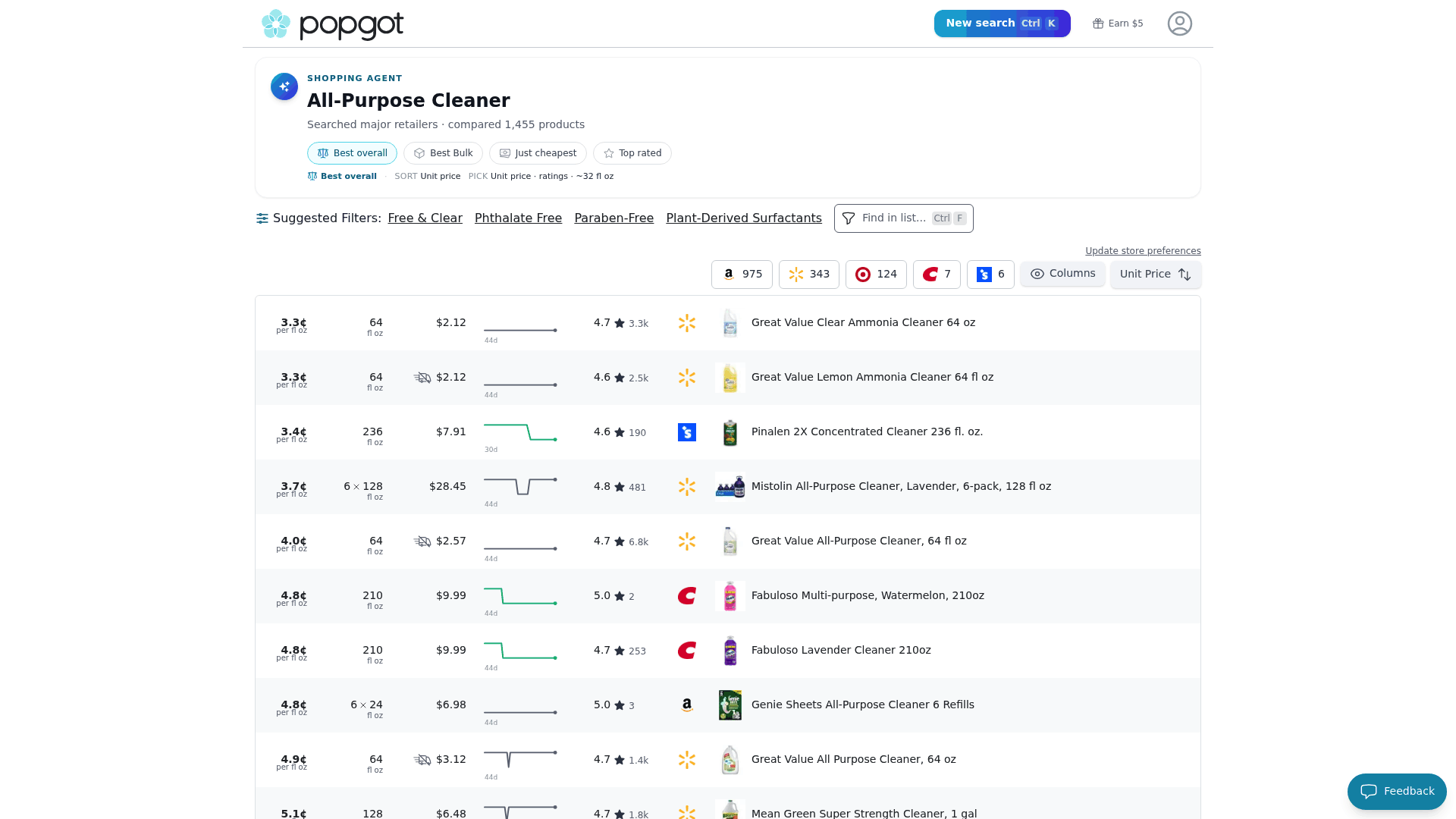Open the user account avatar menu
The image size is (1456, 819).
coord(1179,24)
